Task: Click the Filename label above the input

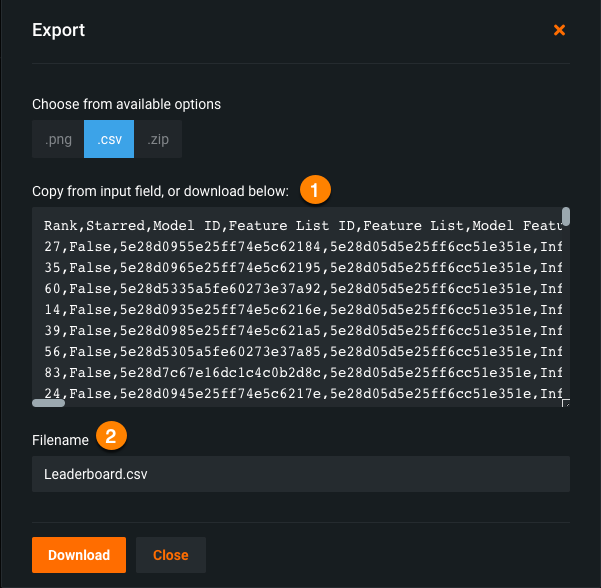Action: click(60, 438)
